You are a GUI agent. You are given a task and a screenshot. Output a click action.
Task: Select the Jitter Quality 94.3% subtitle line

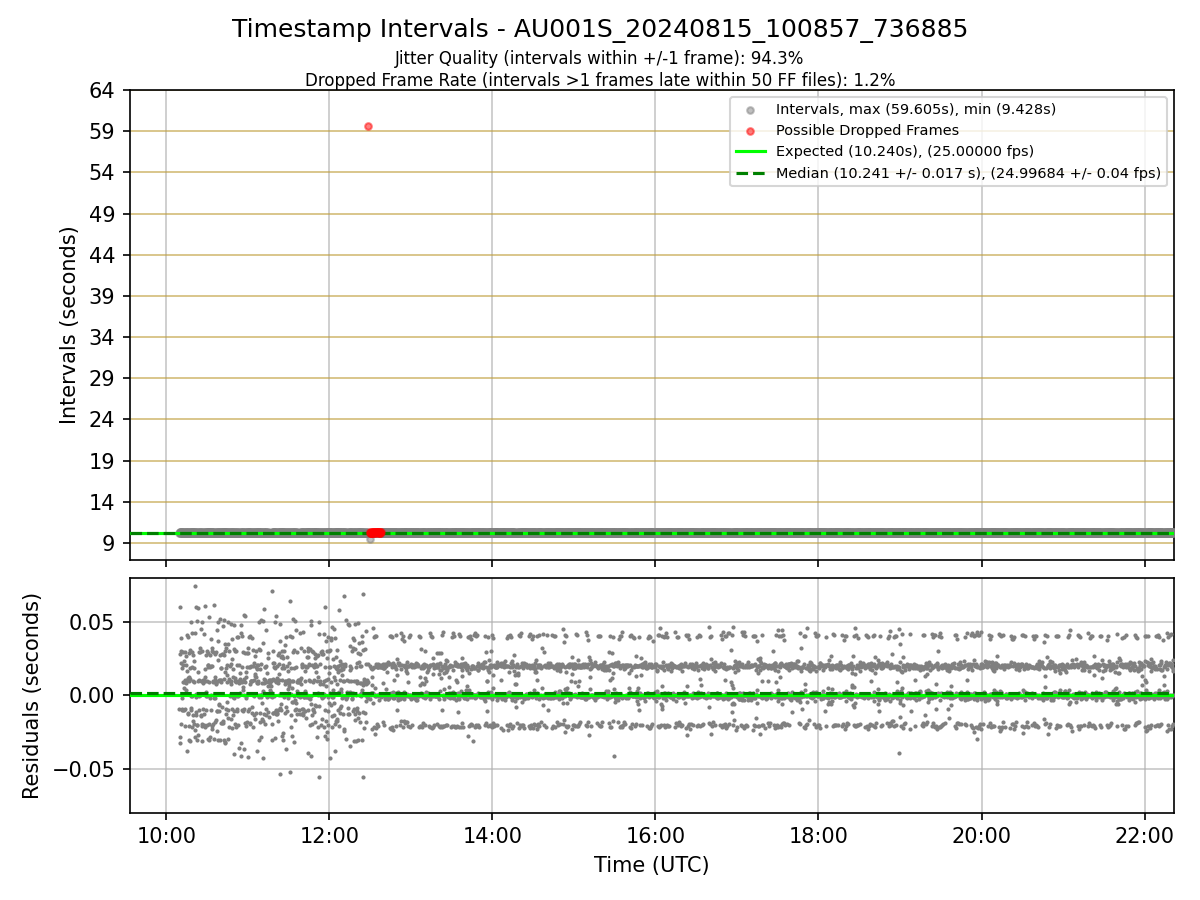[x=599, y=58]
